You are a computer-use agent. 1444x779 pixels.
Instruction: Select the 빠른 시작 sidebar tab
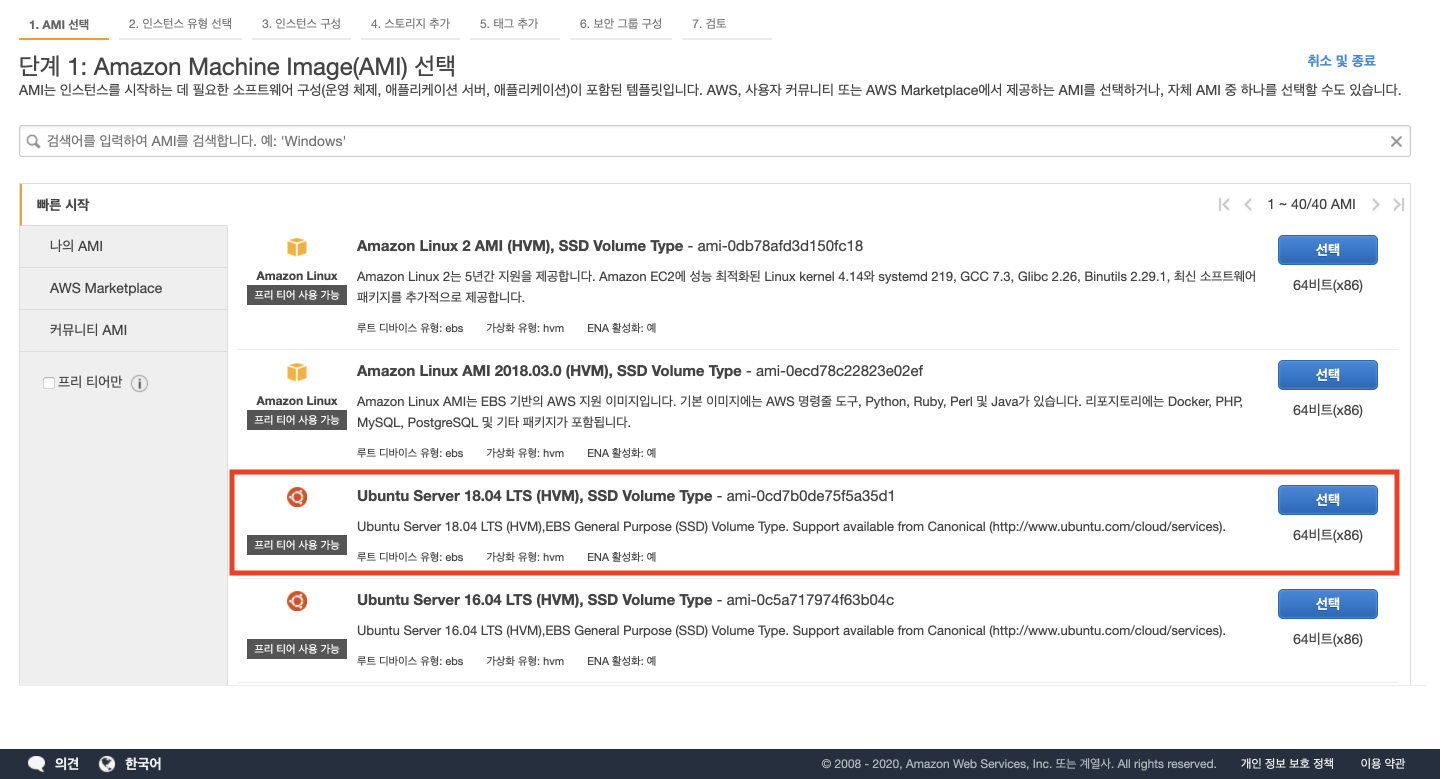click(124, 204)
